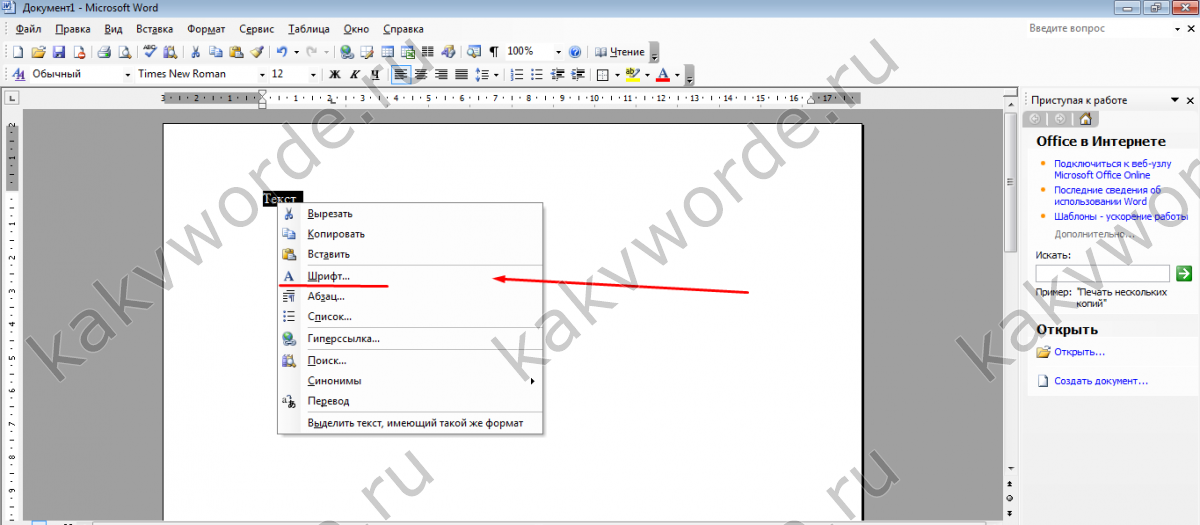Open the 'Приступая к работе' pane dropdown arrow
This screenshot has height=525, width=1200.
pyautogui.click(x=1175, y=100)
